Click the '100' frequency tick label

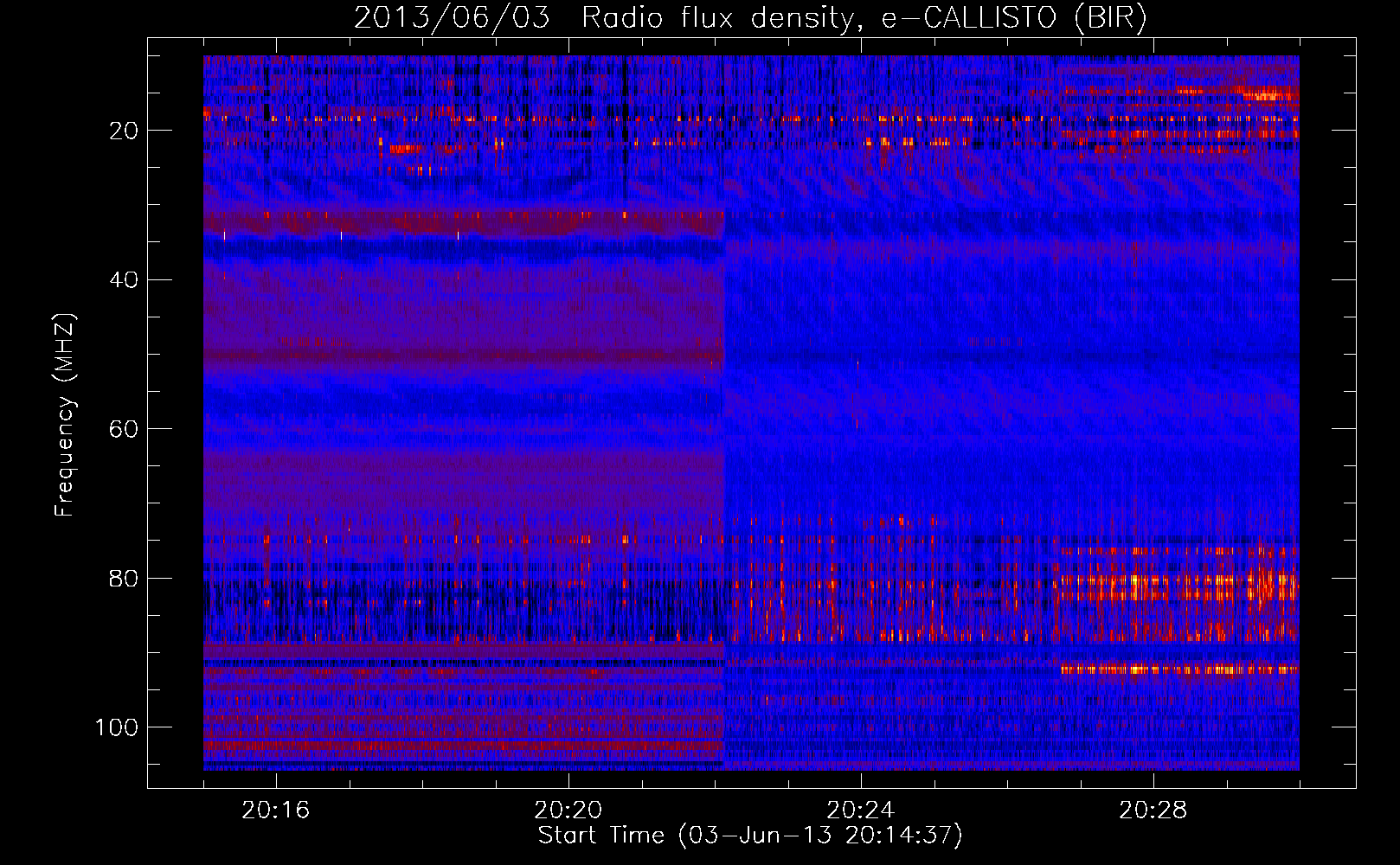[x=117, y=727]
